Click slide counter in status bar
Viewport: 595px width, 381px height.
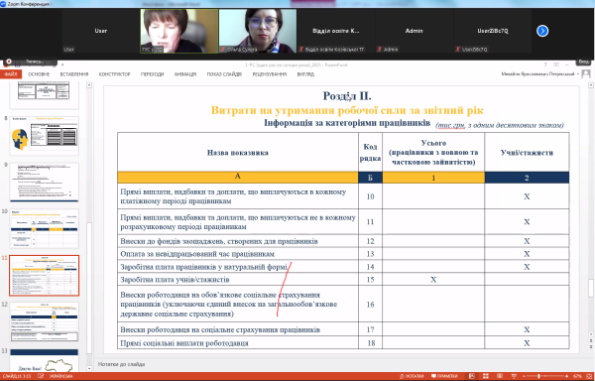click(x=17, y=376)
